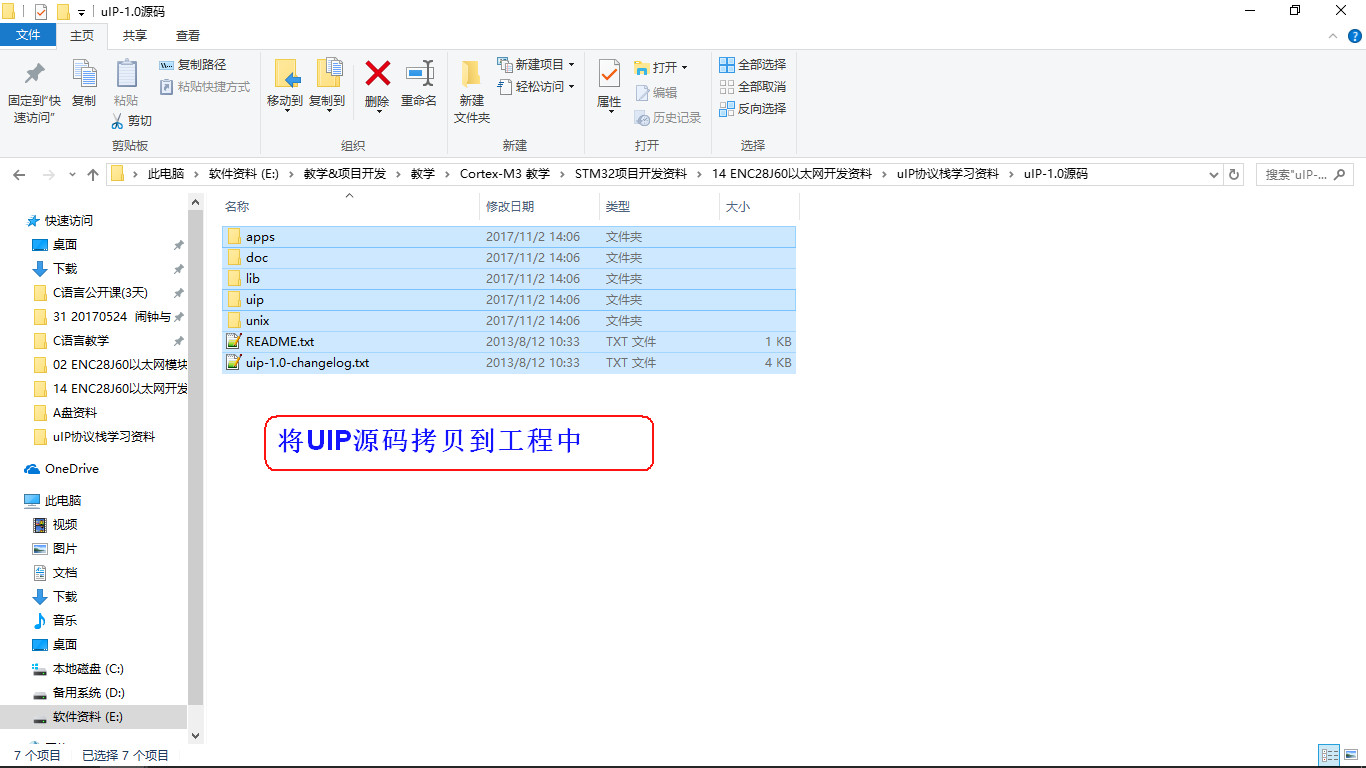The height and width of the screenshot is (768, 1366).
Task: Switch to large icons view at bottom right
Action: 1351,755
